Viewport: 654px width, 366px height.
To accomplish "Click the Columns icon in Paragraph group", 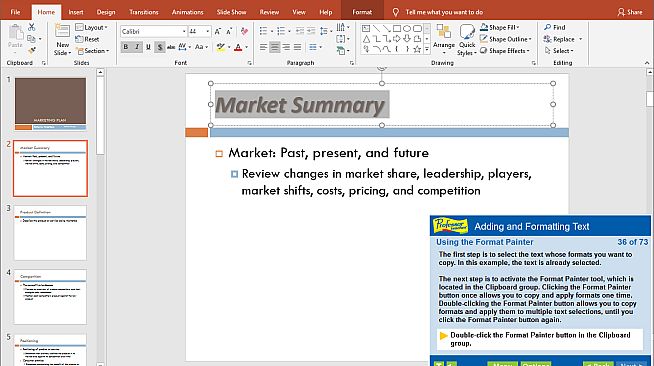I will (x=313, y=47).
